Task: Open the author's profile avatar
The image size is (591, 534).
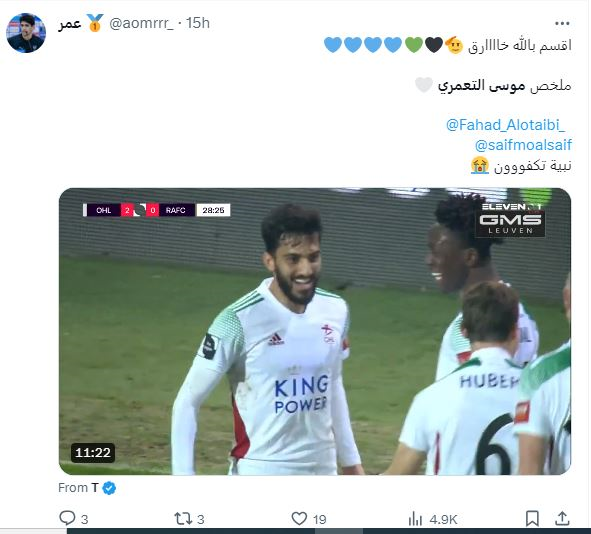Action: click(26, 33)
